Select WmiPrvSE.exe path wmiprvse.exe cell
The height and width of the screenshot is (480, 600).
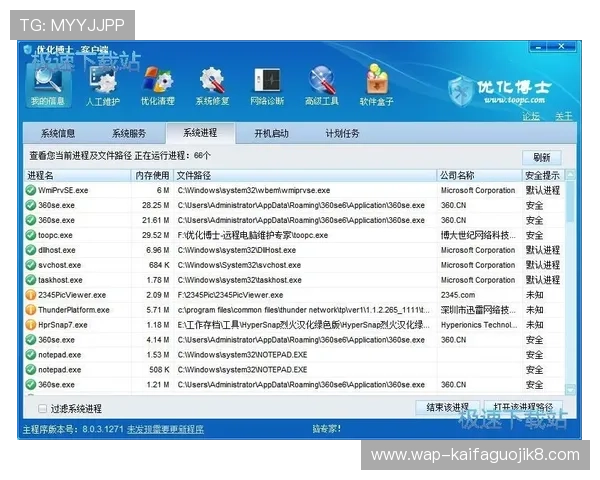[x=253, y=190]
